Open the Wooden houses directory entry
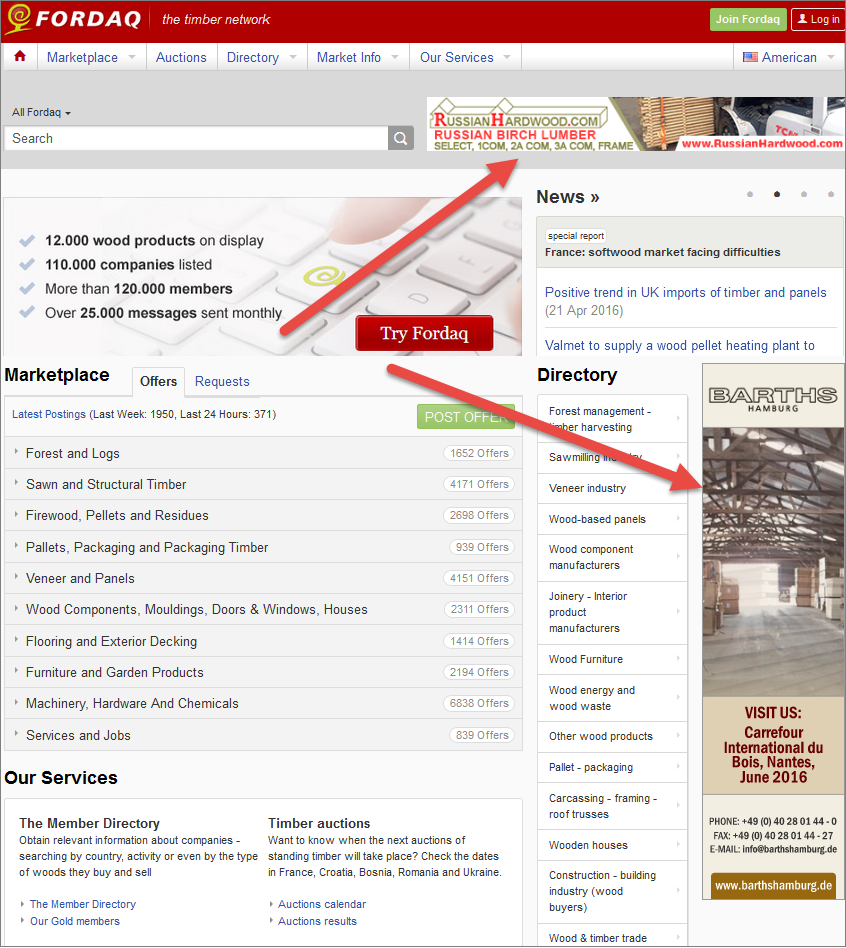 click(613, 845)
